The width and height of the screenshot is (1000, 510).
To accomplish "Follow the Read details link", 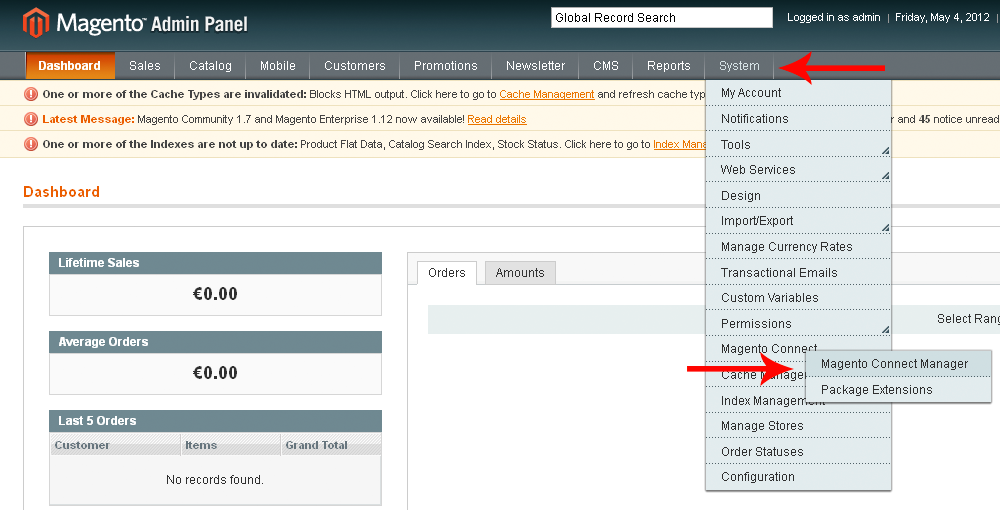I will (497, 119).
